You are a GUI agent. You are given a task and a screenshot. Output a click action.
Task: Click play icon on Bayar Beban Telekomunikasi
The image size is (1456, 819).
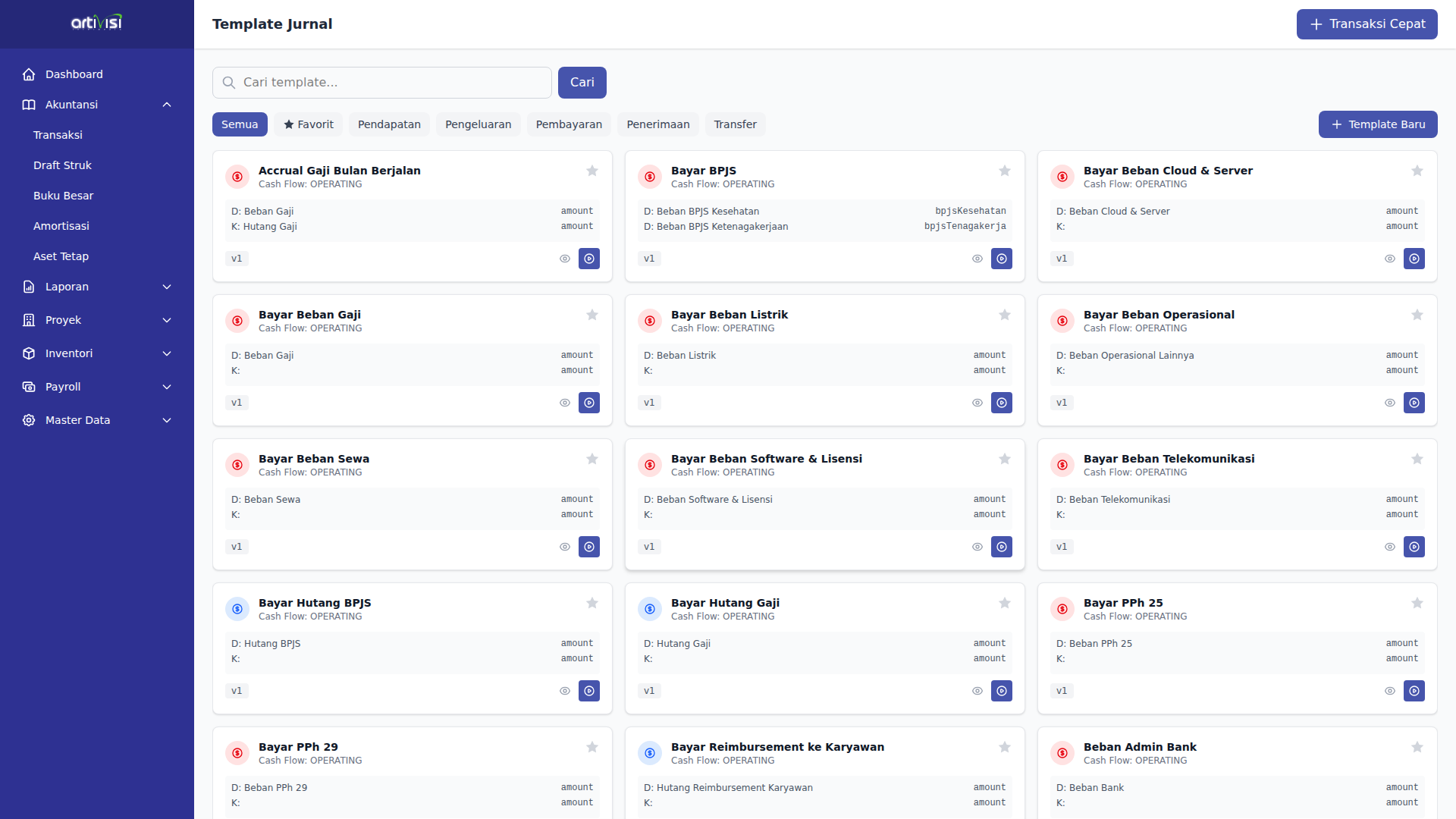point(1414,547)
